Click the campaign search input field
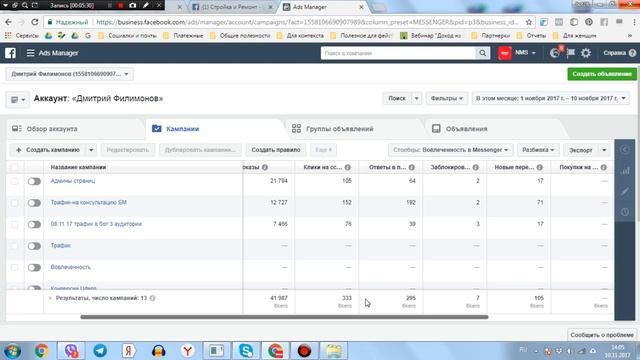The width and height of the screenshot is (640, 360). tap(398, 53)
